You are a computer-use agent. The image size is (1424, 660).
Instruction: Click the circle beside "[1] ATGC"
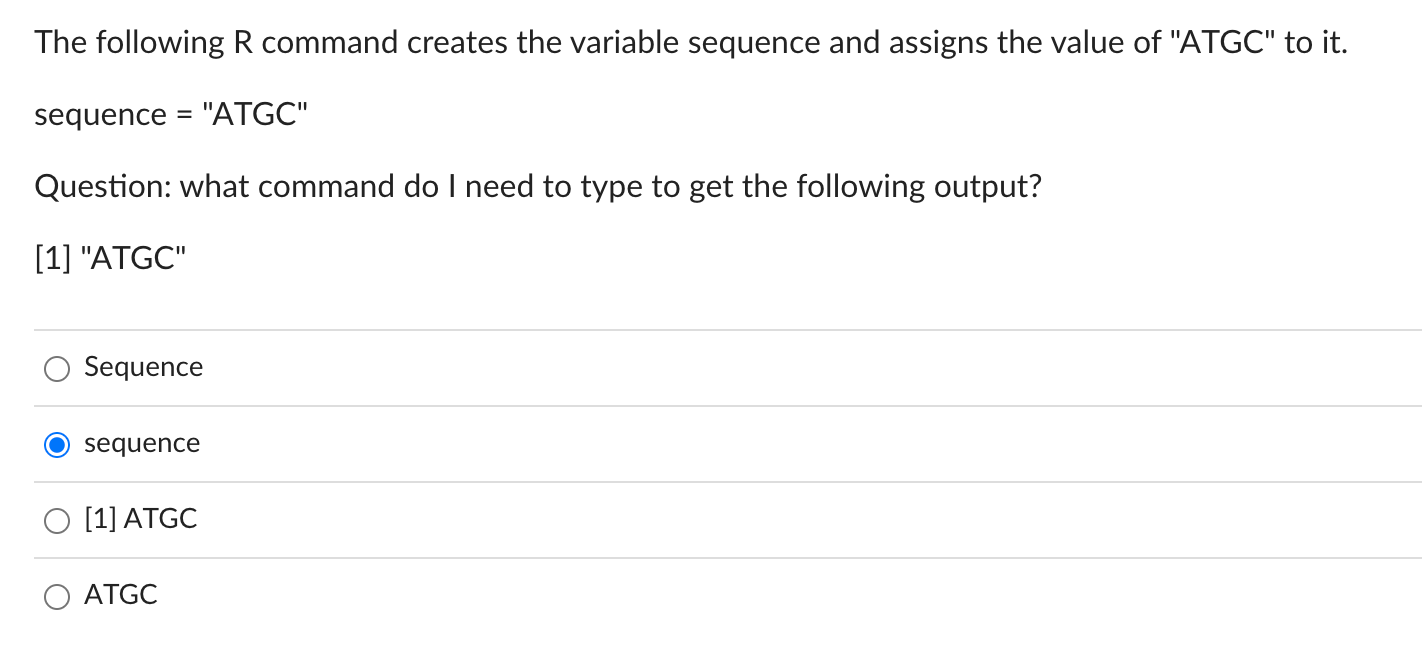click(57, 520)
